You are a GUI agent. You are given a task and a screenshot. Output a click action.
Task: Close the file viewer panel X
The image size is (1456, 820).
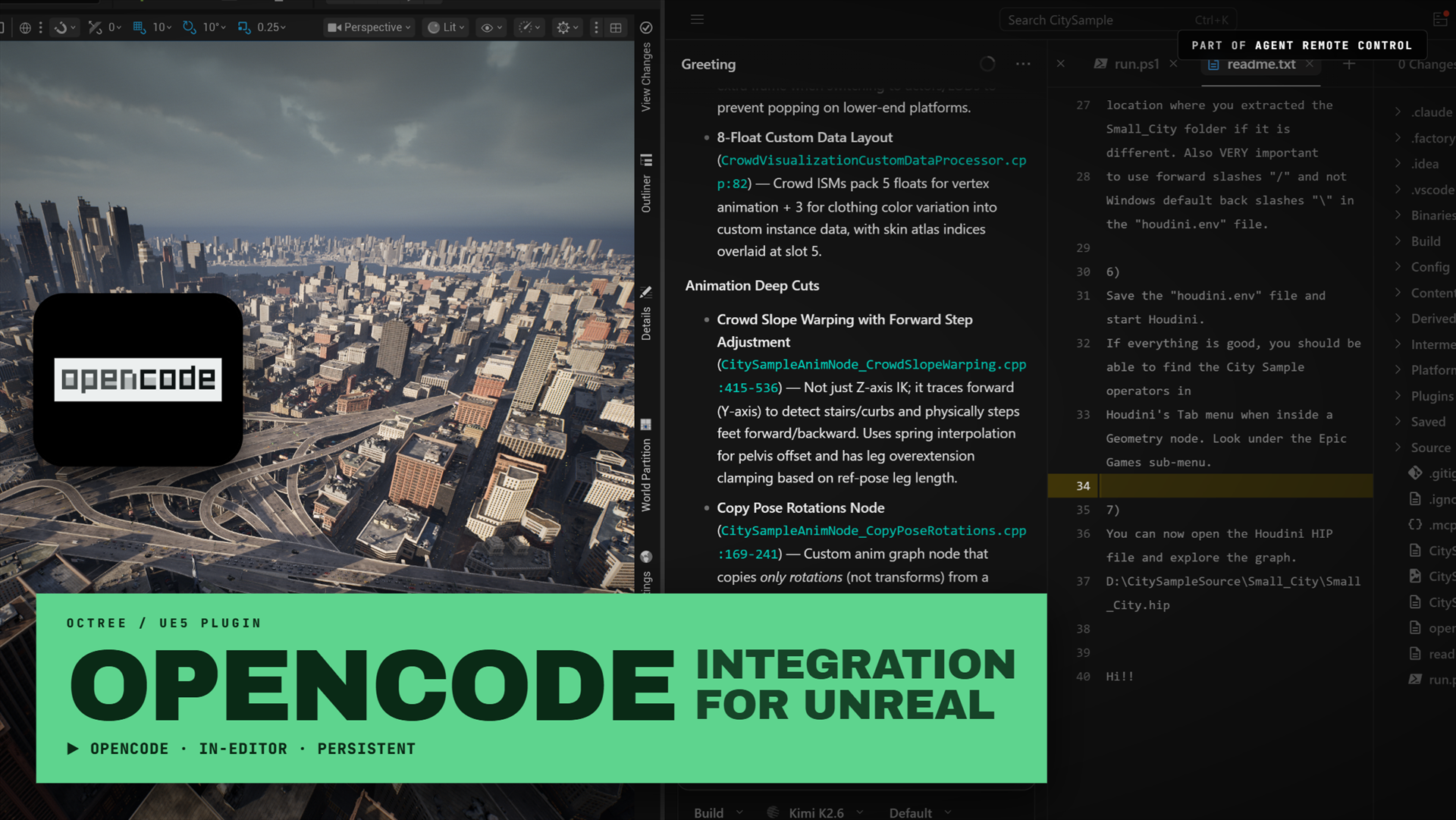point(1061,64)
